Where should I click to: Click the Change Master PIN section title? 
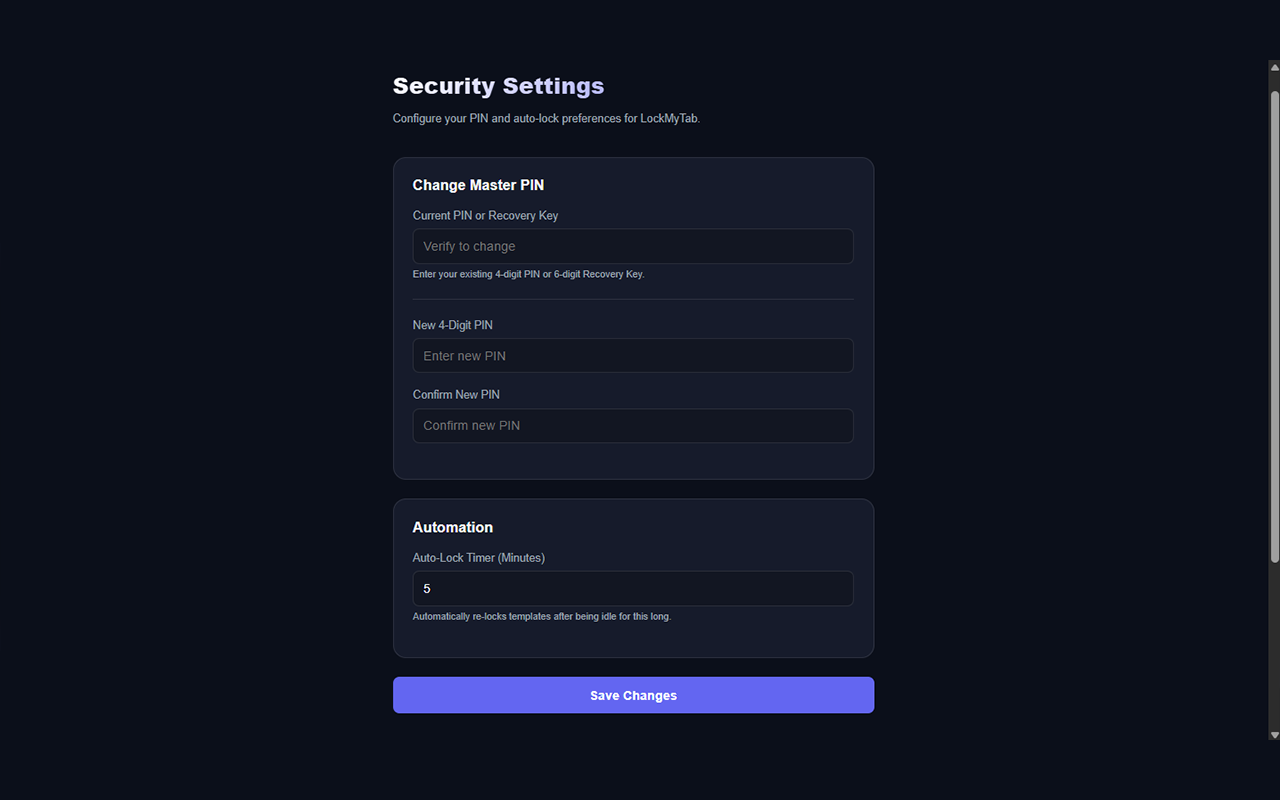pyautogui.click(x=478, y=185)
